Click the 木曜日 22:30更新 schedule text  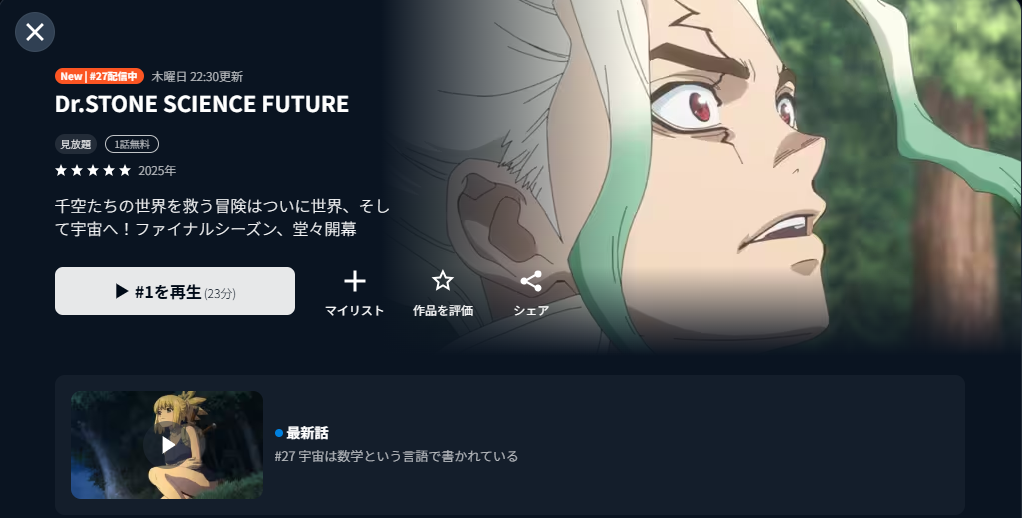click(x=197, y=77)
